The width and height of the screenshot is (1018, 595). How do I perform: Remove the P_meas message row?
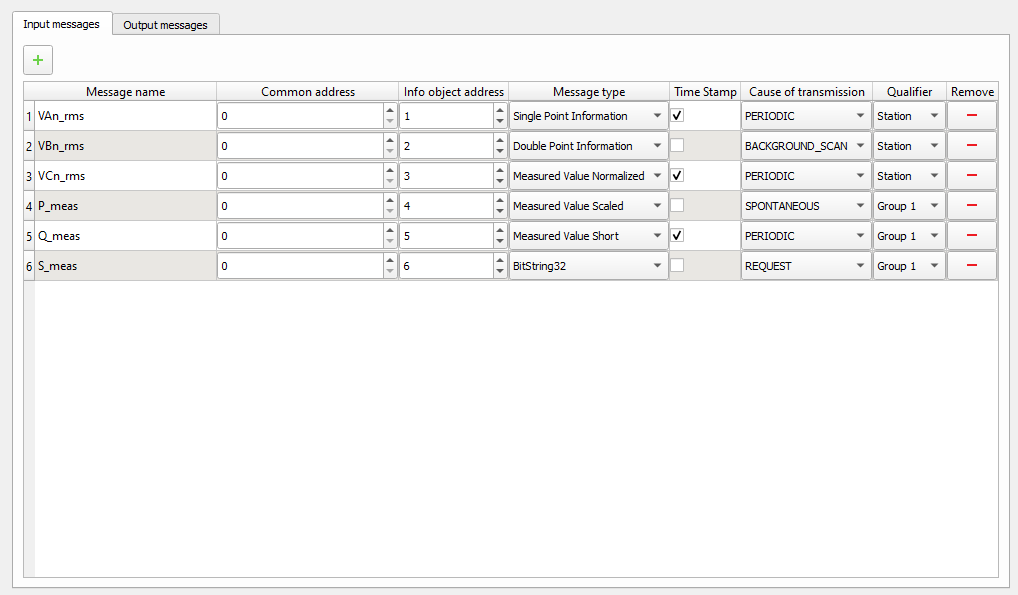pyautogui.click(x=971, y=206)
